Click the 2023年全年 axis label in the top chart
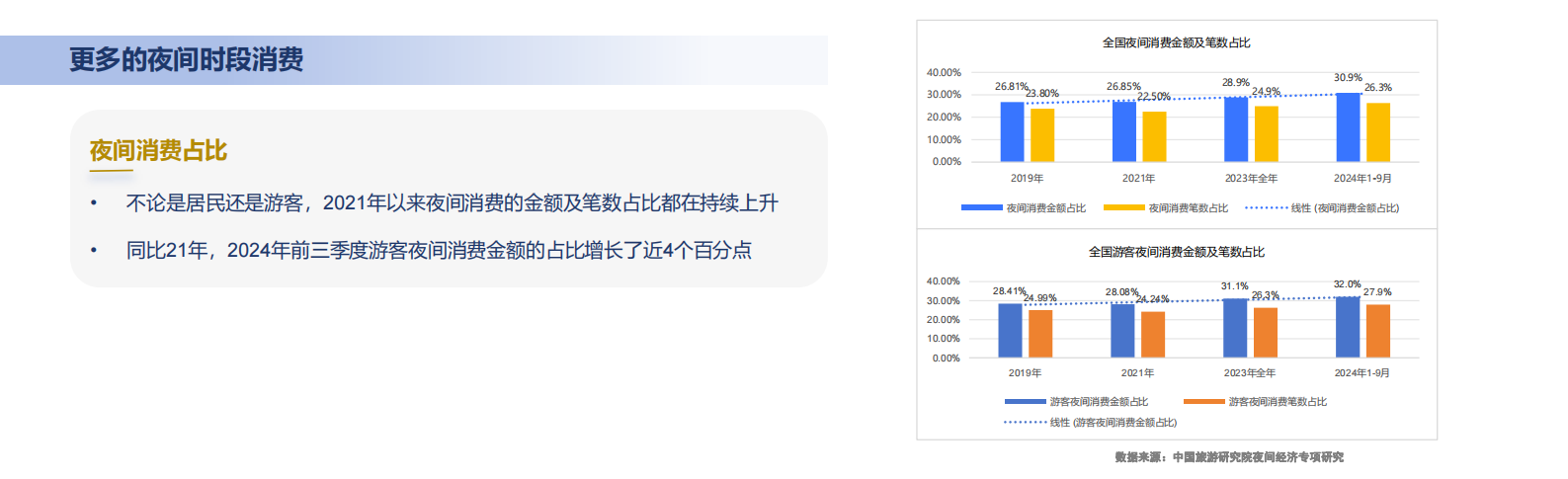 [x=1251, y=179]
